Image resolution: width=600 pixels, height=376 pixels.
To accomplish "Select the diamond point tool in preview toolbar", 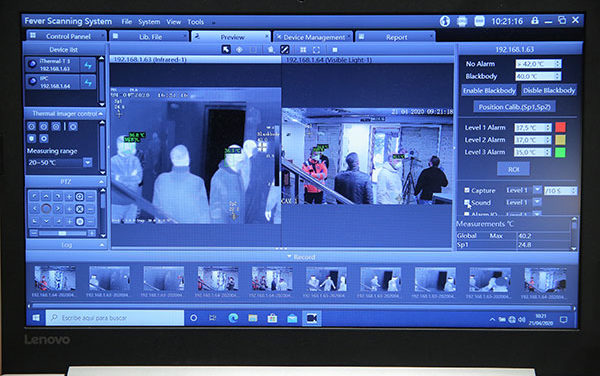I will (240, 50).
